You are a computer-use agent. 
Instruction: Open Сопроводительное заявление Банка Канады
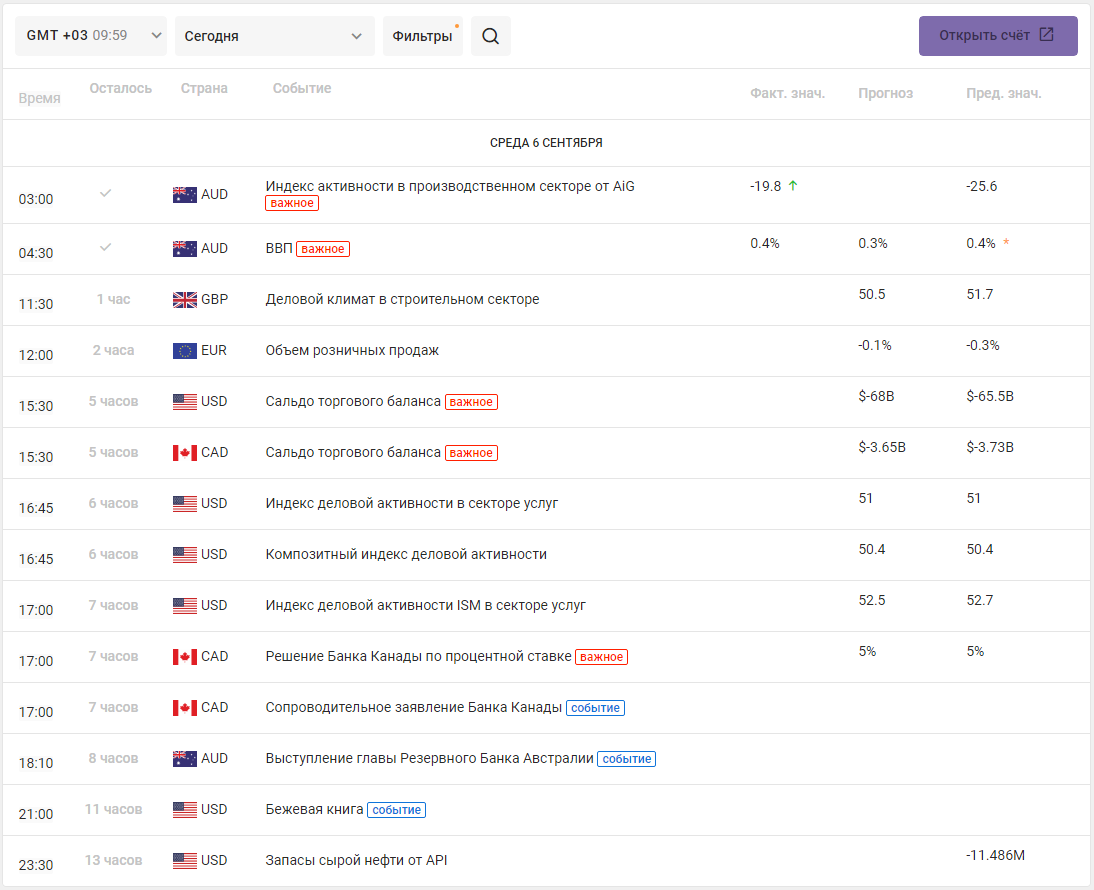414,707
